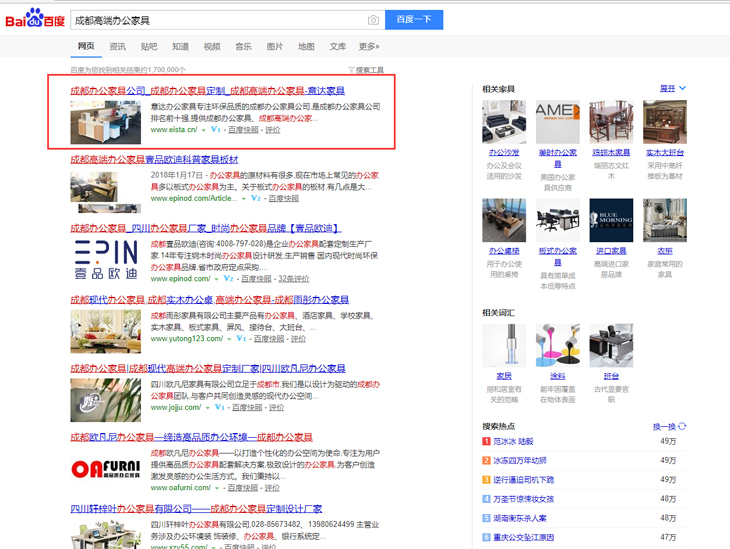This screenshot has height=549, width=730.
Task: Click the camera image-search icon
Action: coord(373,20)
